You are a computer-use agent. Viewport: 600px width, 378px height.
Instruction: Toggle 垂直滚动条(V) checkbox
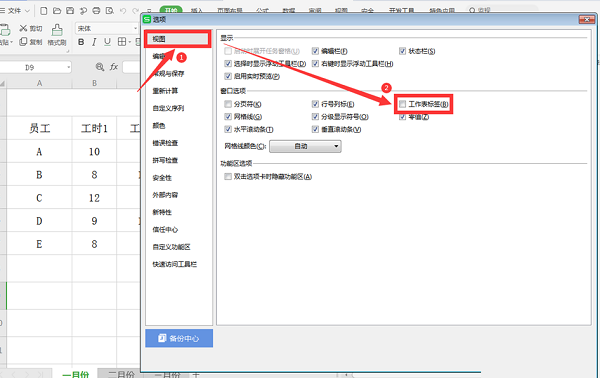315,129
